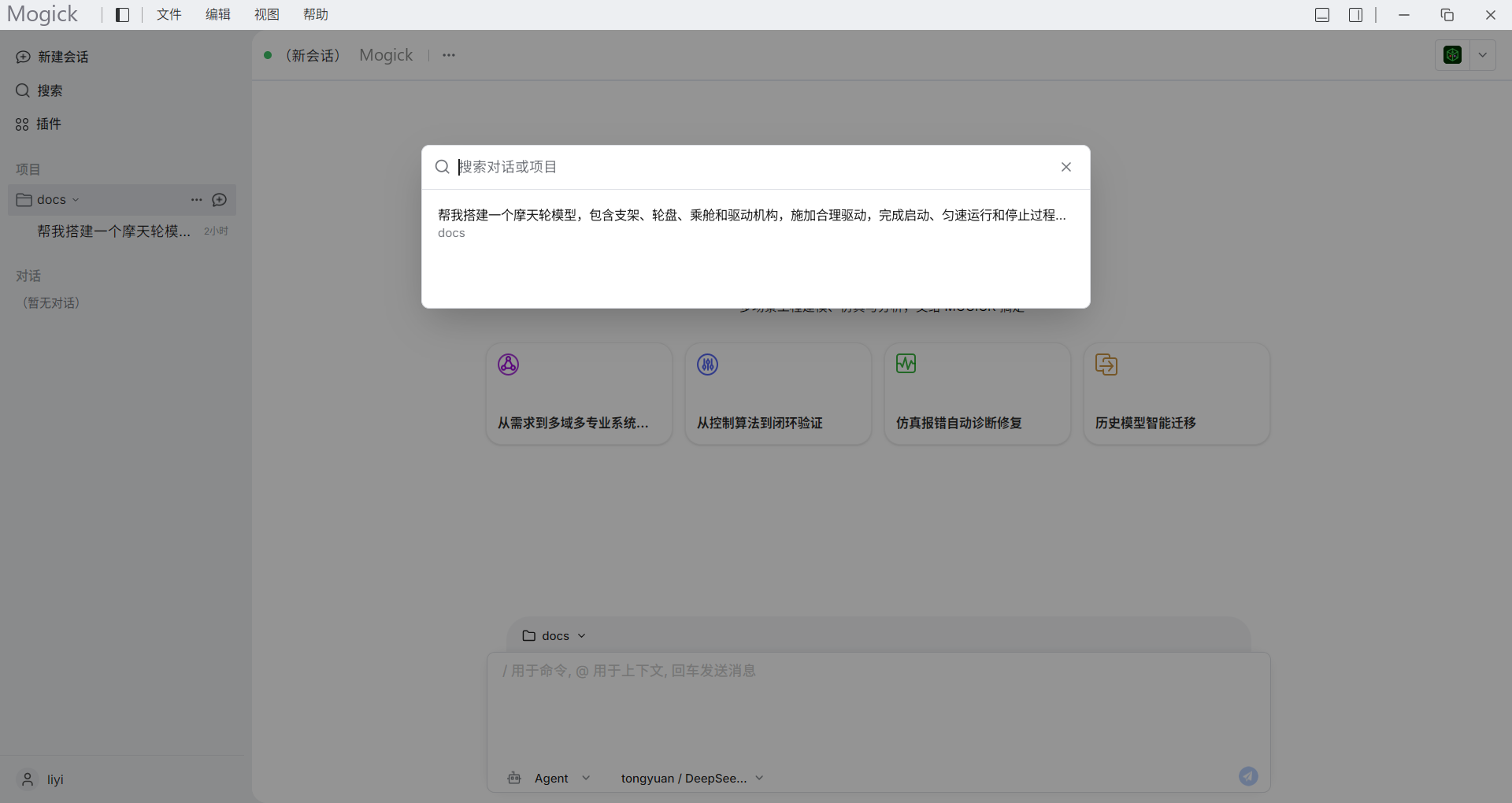Add new conversation in docs project
The height and width of the screenshot is (803, 1512).
pos(220,200)
